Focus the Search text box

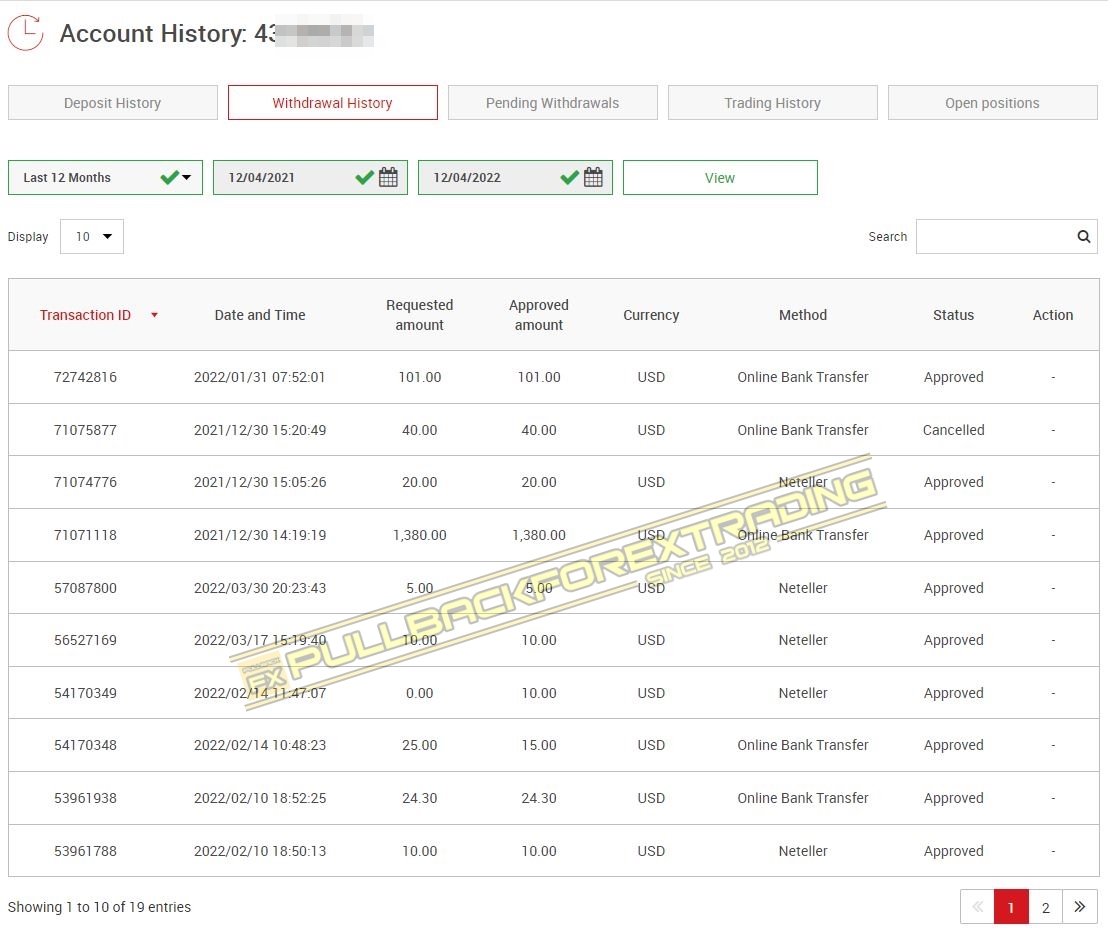pyautogui.click(x=995, y=237)
